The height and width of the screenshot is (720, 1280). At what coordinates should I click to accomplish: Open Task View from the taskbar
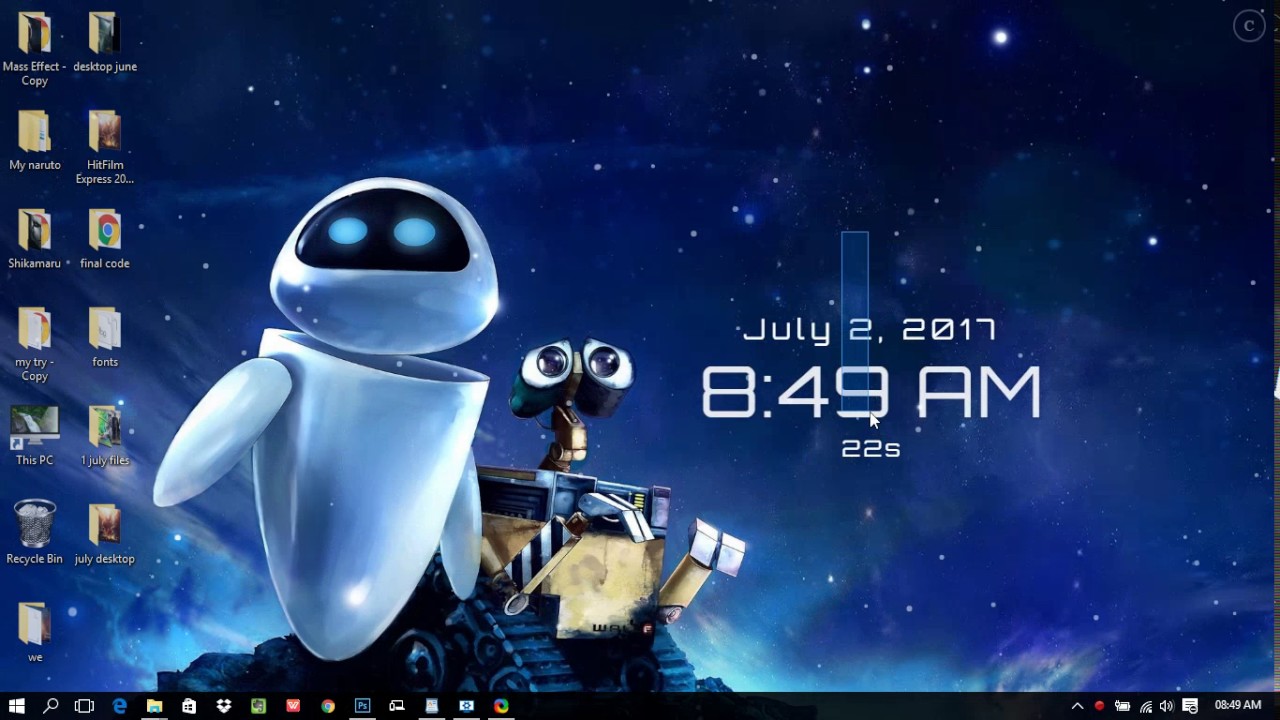click(x=85, y=706)
